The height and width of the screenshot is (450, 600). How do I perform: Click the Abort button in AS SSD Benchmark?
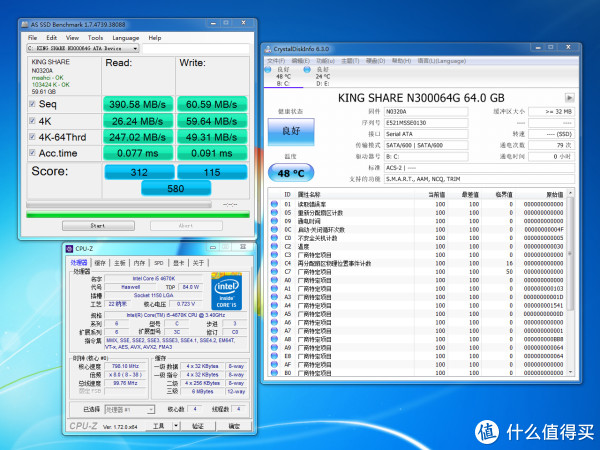pyautogui.click(x=186, y=226)
